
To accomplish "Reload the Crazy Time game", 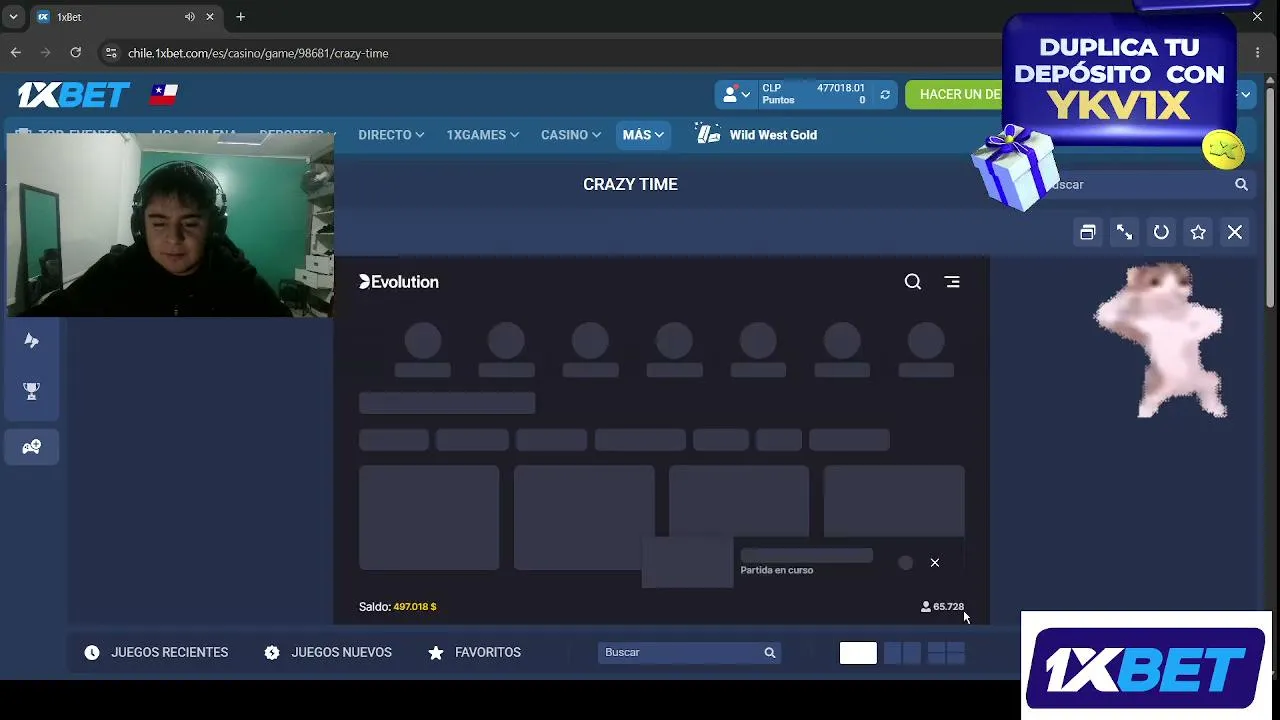I will coord(1161,232).
